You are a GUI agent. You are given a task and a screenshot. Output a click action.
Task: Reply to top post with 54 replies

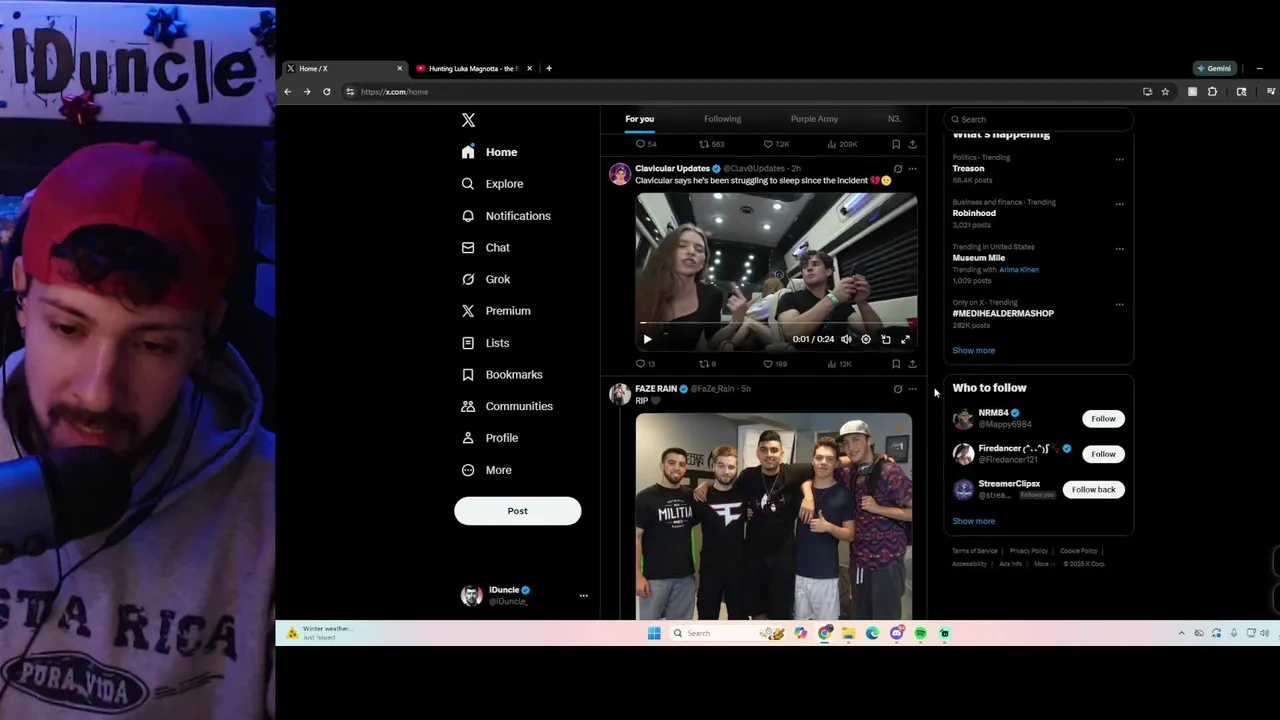pyautogui.click(x=646, y=144)
